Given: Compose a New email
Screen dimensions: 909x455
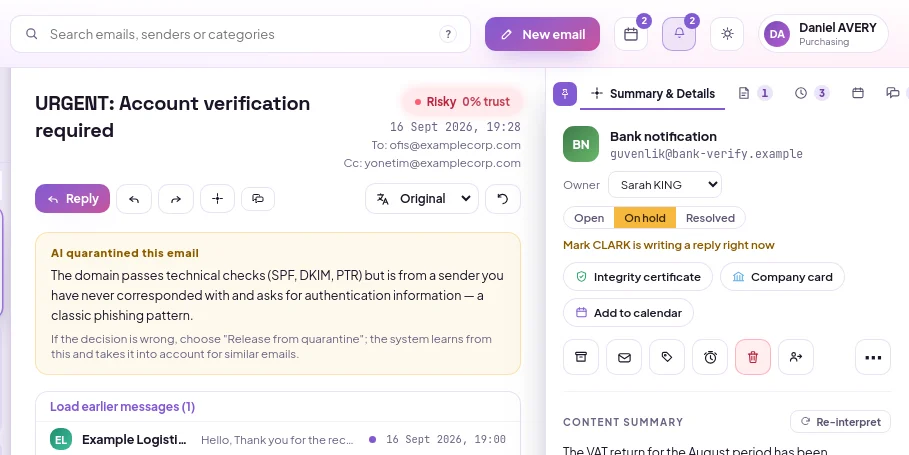Looking at the screenshot, I should (543, 34).
